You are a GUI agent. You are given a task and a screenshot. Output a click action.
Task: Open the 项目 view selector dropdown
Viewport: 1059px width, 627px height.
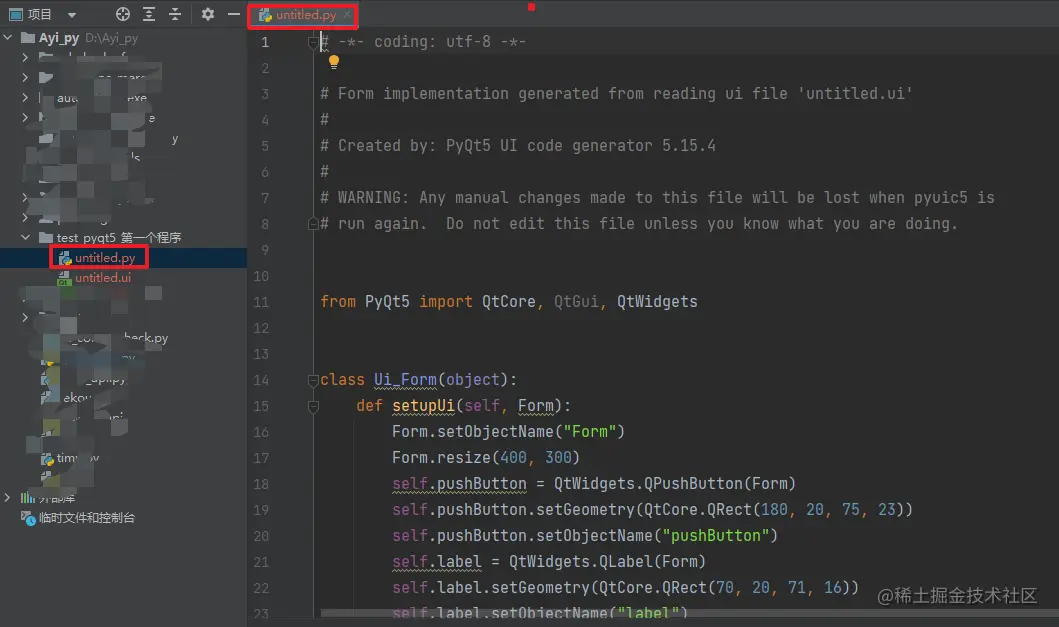click(72, 15)
